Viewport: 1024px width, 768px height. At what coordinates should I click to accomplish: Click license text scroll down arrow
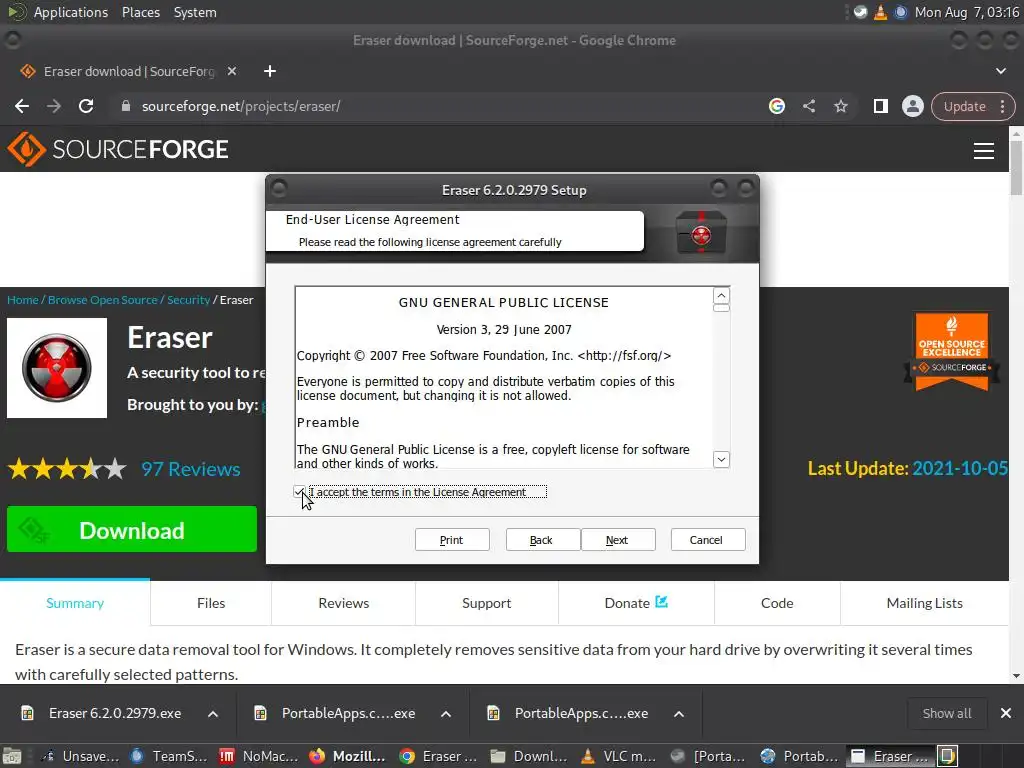(x=721, y=460)
